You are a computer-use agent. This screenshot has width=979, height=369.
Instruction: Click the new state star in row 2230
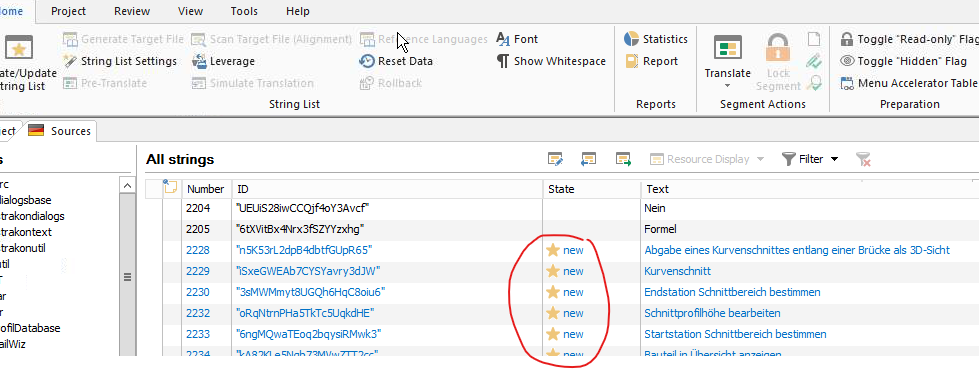[x=553, y=292]
